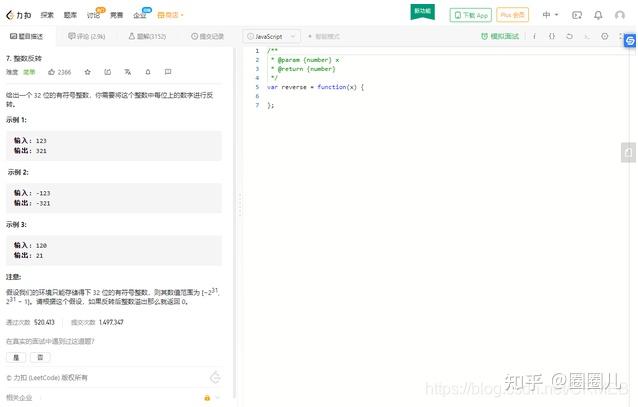Open the JavaScript language dropdown
This screenshot has width=638, height=407.
pyautogui.click(x=271, y=36)
